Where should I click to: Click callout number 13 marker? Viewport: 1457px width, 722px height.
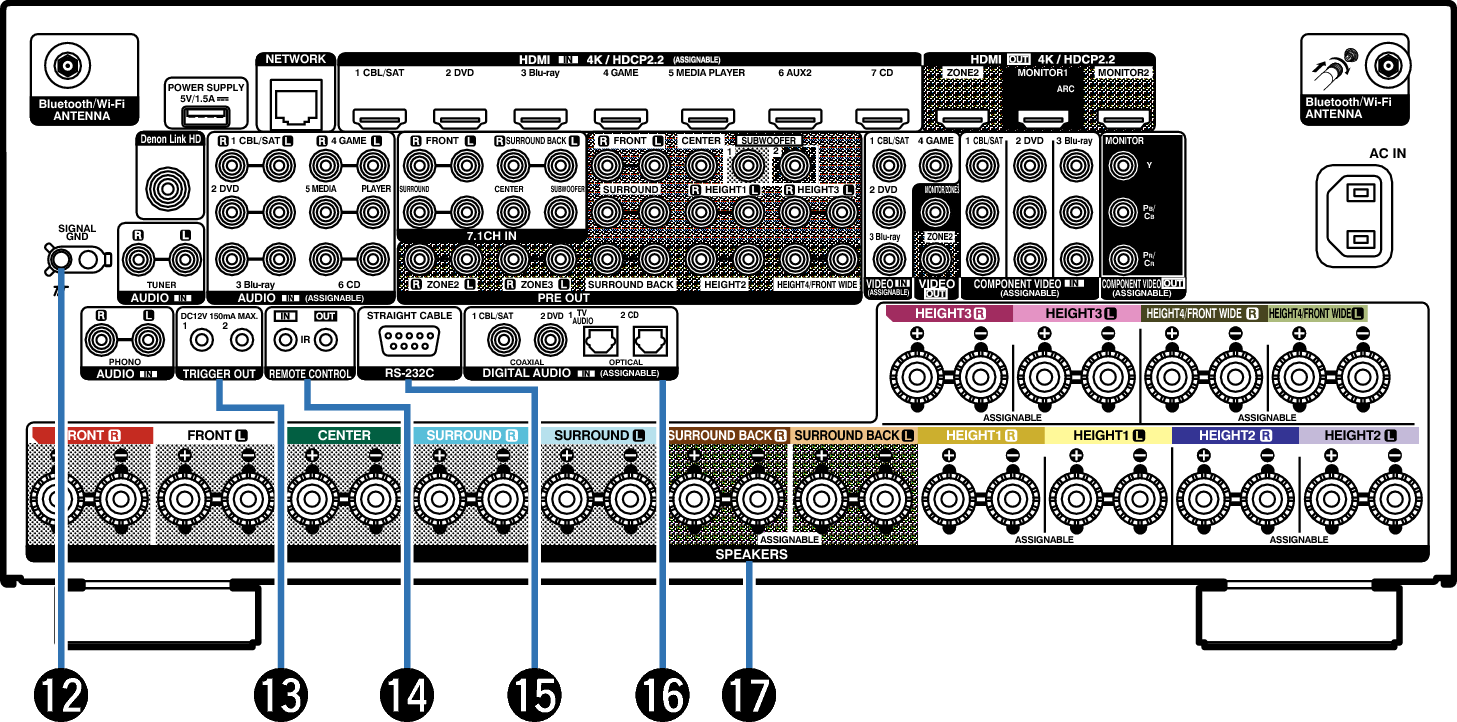point(281,691)
